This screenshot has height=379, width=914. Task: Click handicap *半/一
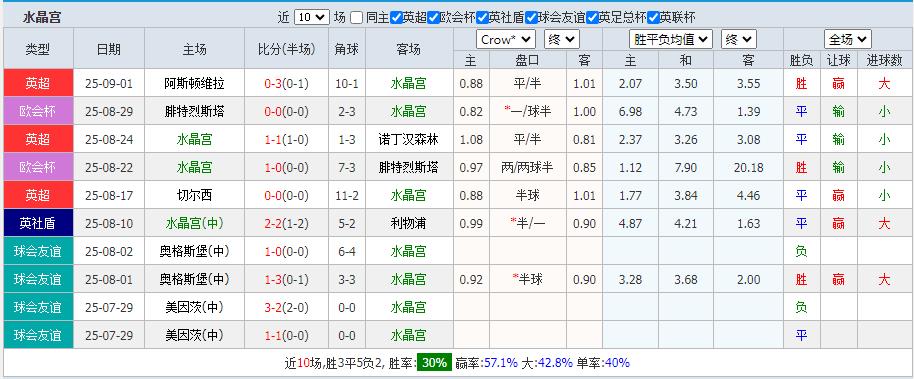[528, 223]
